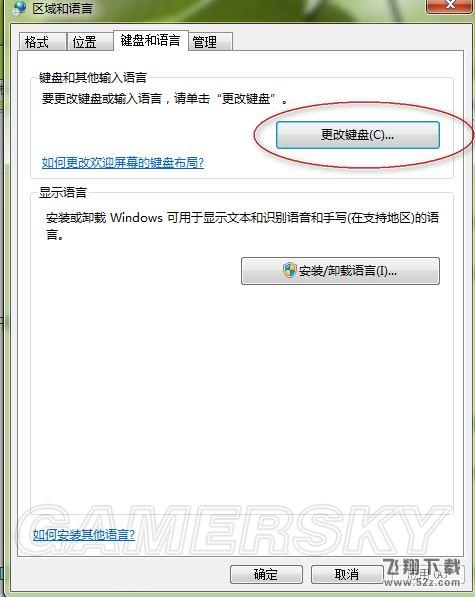Click the 更改键盘(C)... button
This screenshot has height=597, width=475.
click(358, 135)
